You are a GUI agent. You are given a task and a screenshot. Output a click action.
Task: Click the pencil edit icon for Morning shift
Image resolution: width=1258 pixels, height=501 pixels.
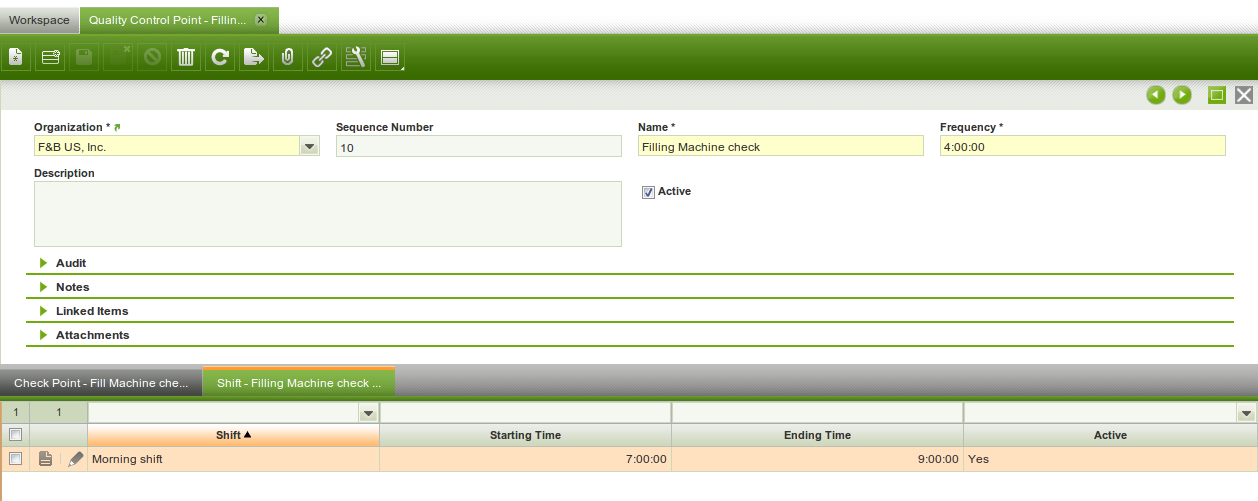(76, 459)
